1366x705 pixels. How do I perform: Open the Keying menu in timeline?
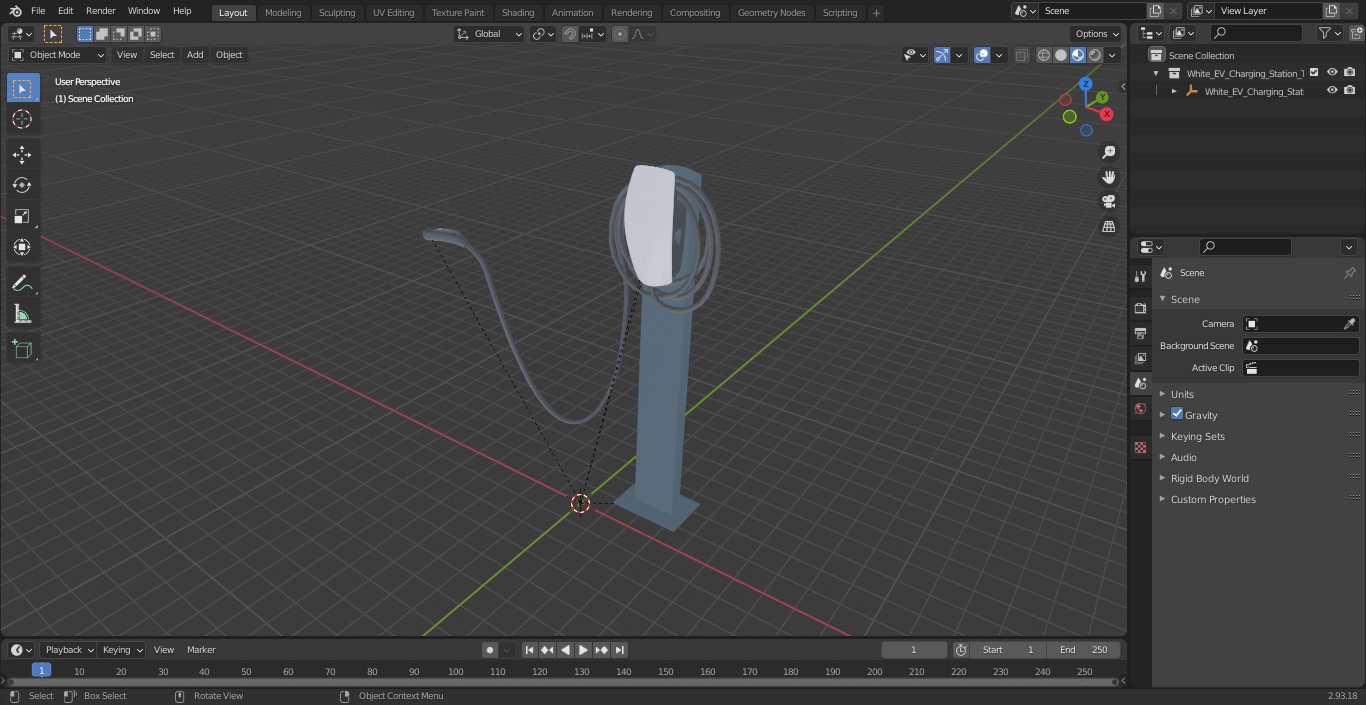pos(121,650)
